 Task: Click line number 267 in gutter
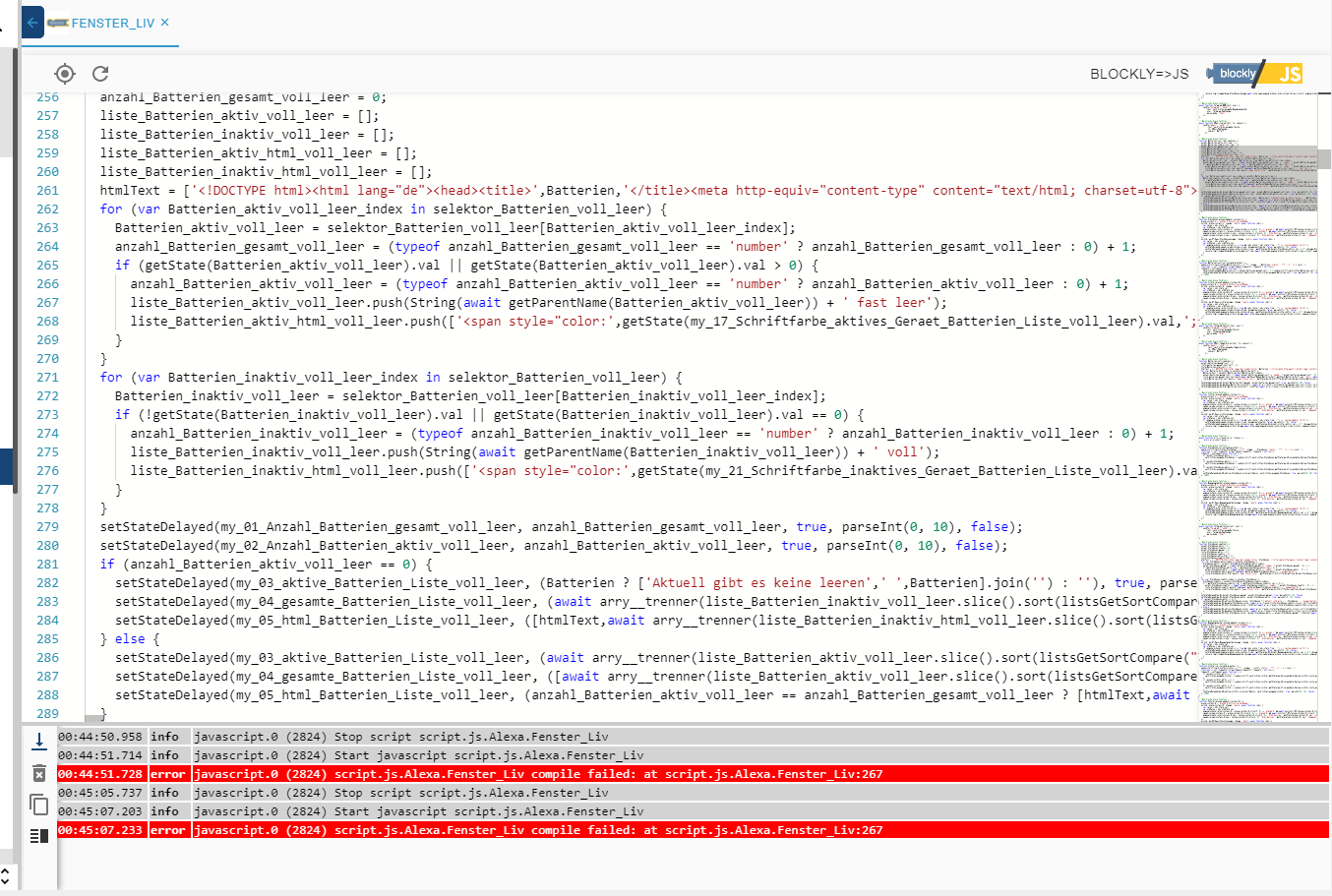point(47,302)
